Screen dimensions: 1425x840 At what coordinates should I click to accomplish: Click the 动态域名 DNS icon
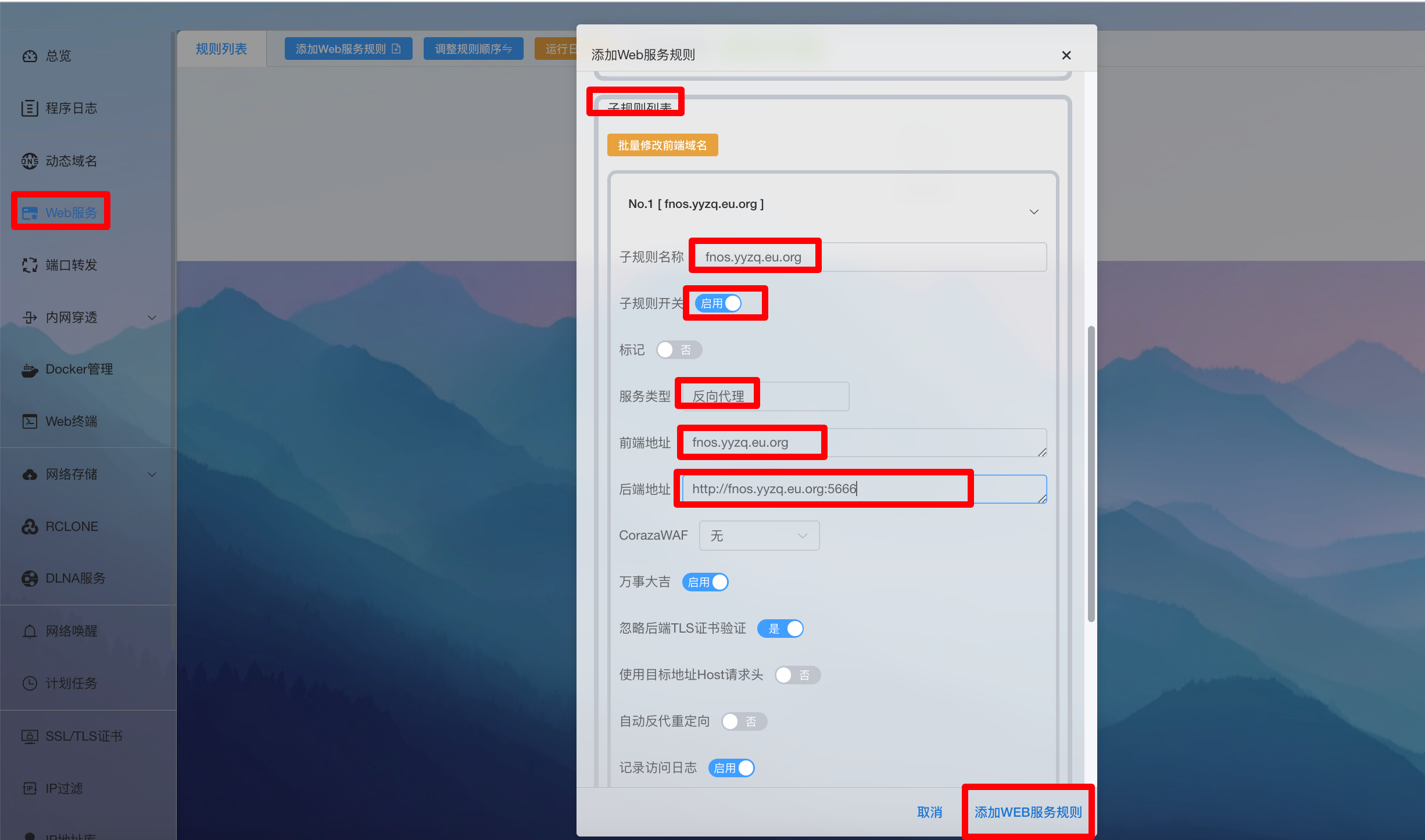coord(30,161)
